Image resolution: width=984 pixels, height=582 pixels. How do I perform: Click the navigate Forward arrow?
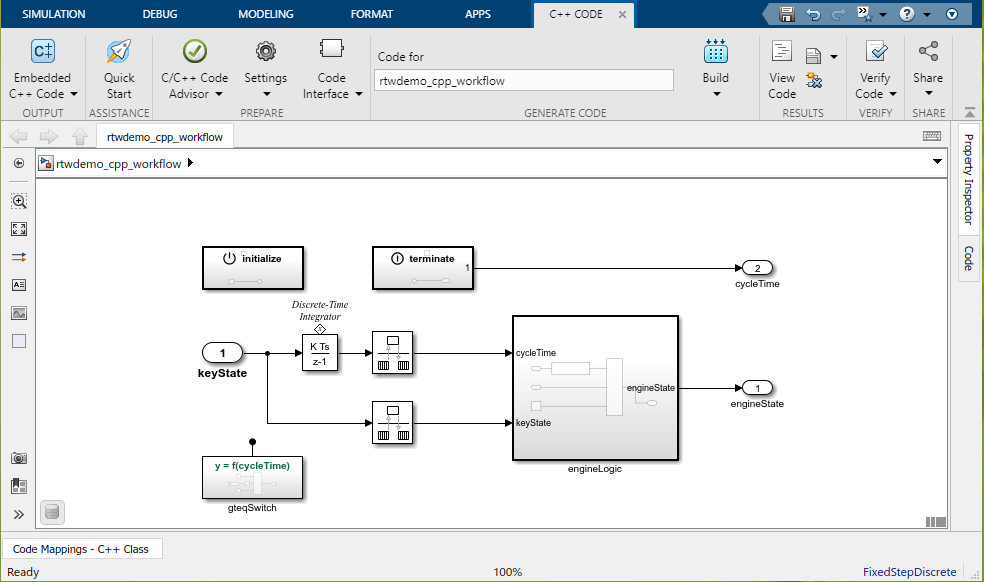pyautogui.click(x=48, y=136)
